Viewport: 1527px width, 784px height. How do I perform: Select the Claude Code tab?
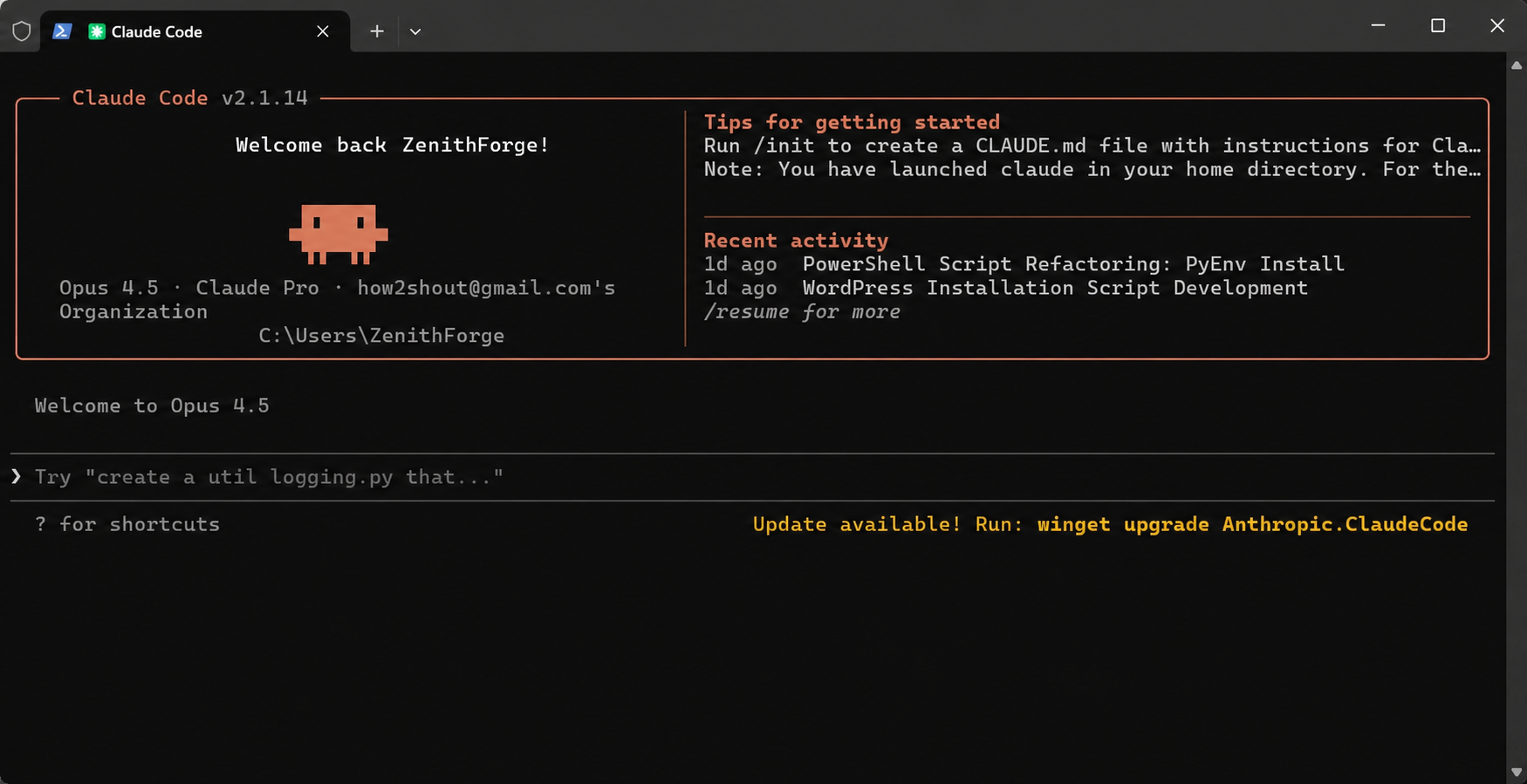195,31
